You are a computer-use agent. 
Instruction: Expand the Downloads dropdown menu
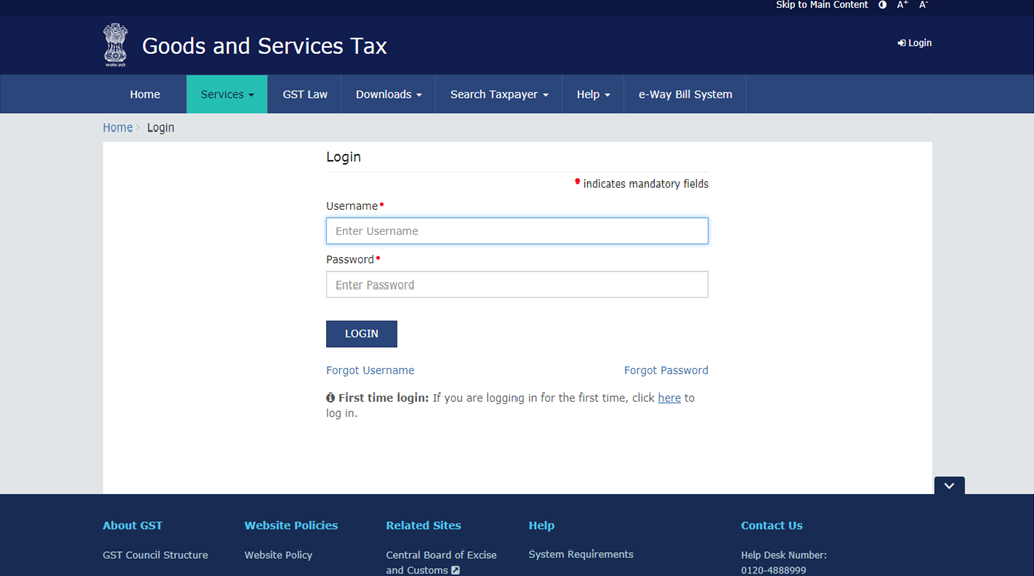tap(388, 94)
